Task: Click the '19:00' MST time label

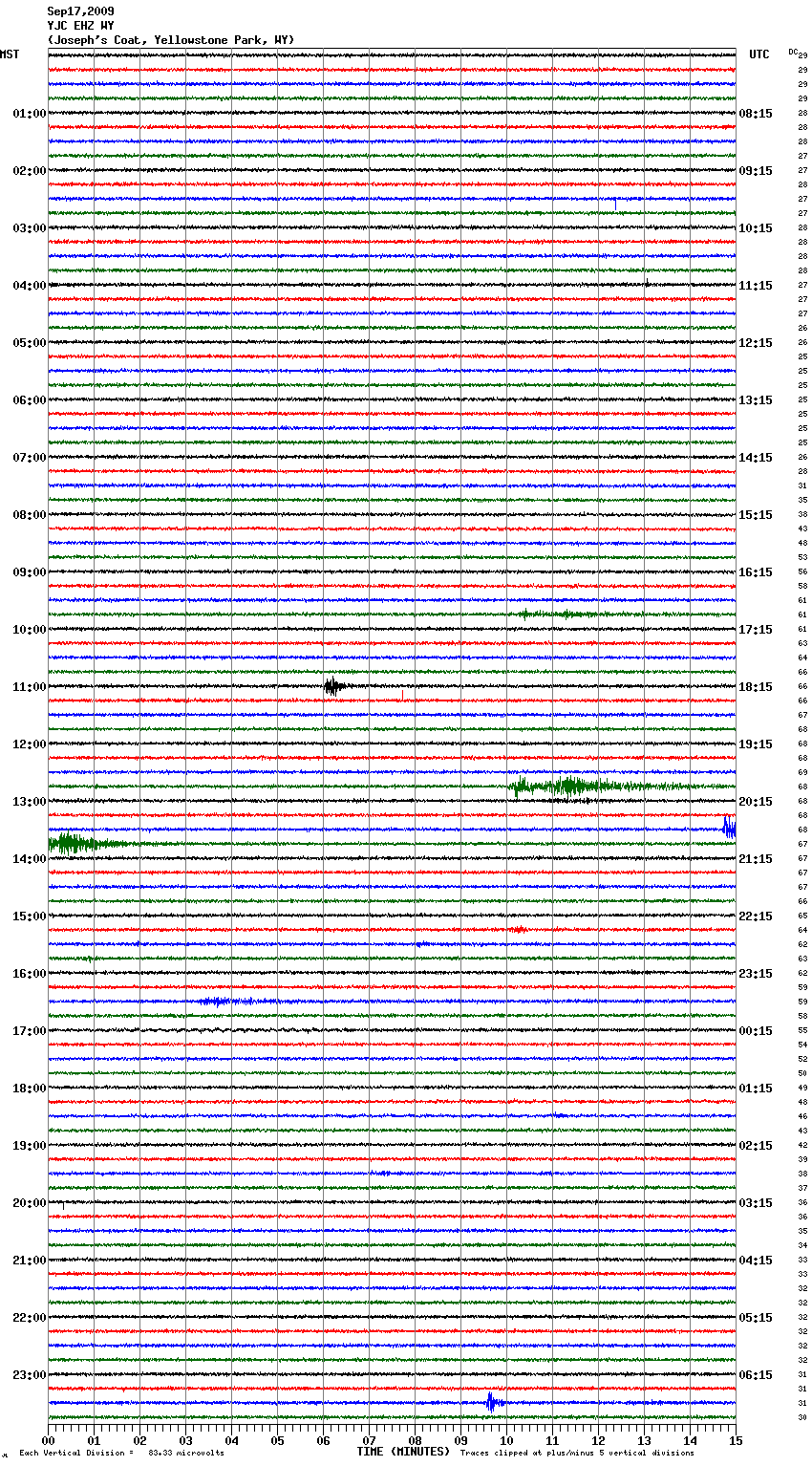Action: 29,1146
